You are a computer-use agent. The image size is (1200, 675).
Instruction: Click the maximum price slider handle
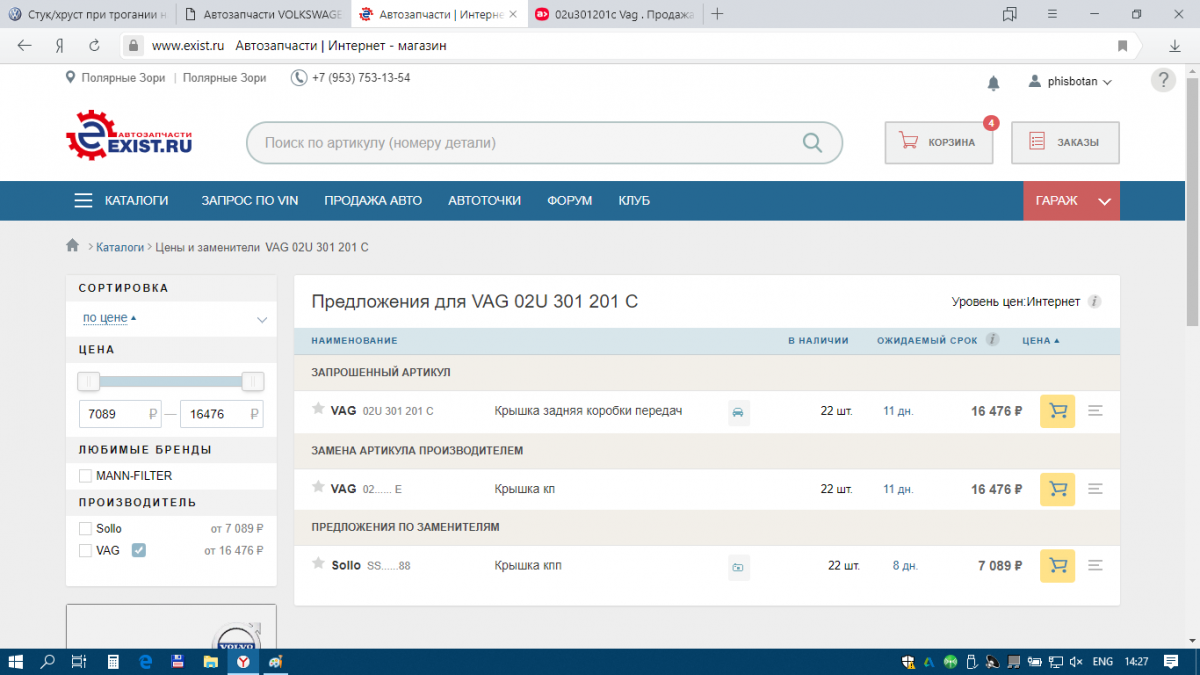[x=253, y=381]
